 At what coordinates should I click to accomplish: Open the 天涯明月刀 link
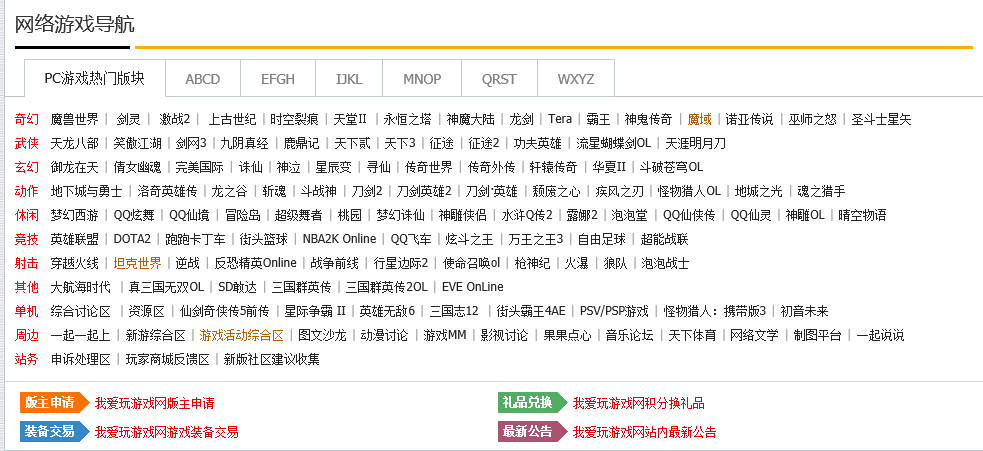tap(695, 143)
